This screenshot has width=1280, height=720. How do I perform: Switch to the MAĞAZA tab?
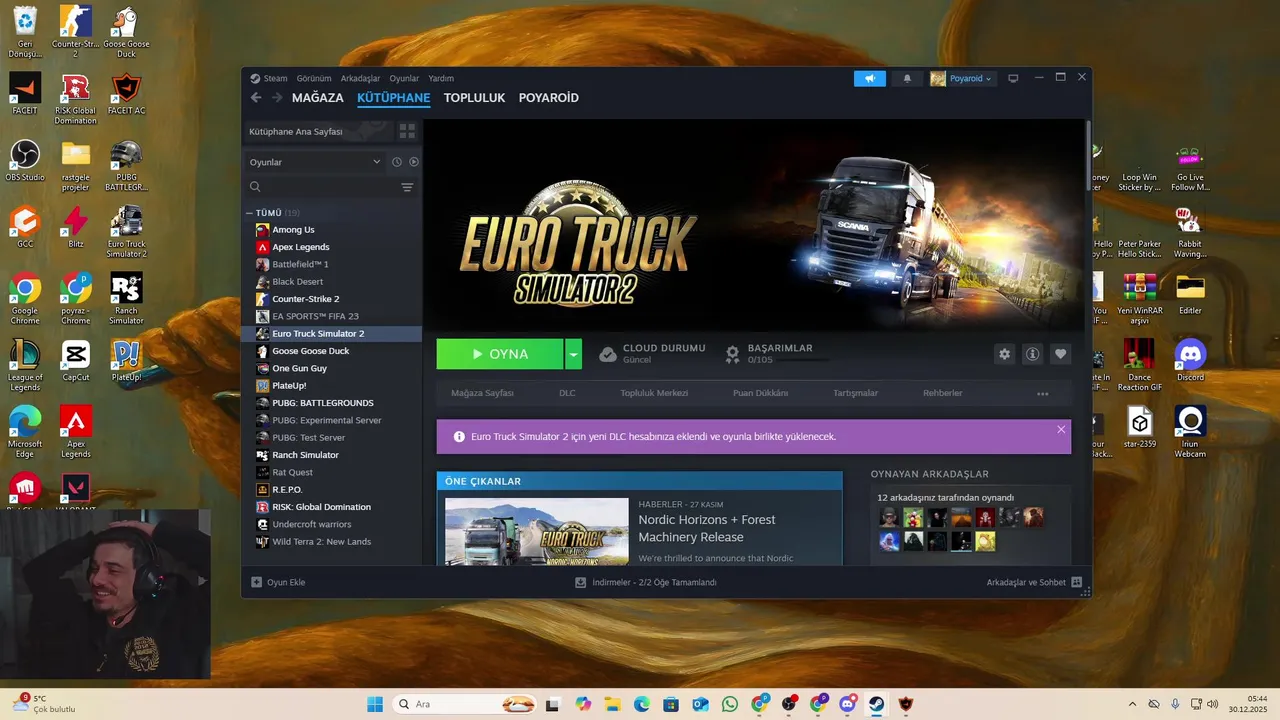tap(318, 98)
